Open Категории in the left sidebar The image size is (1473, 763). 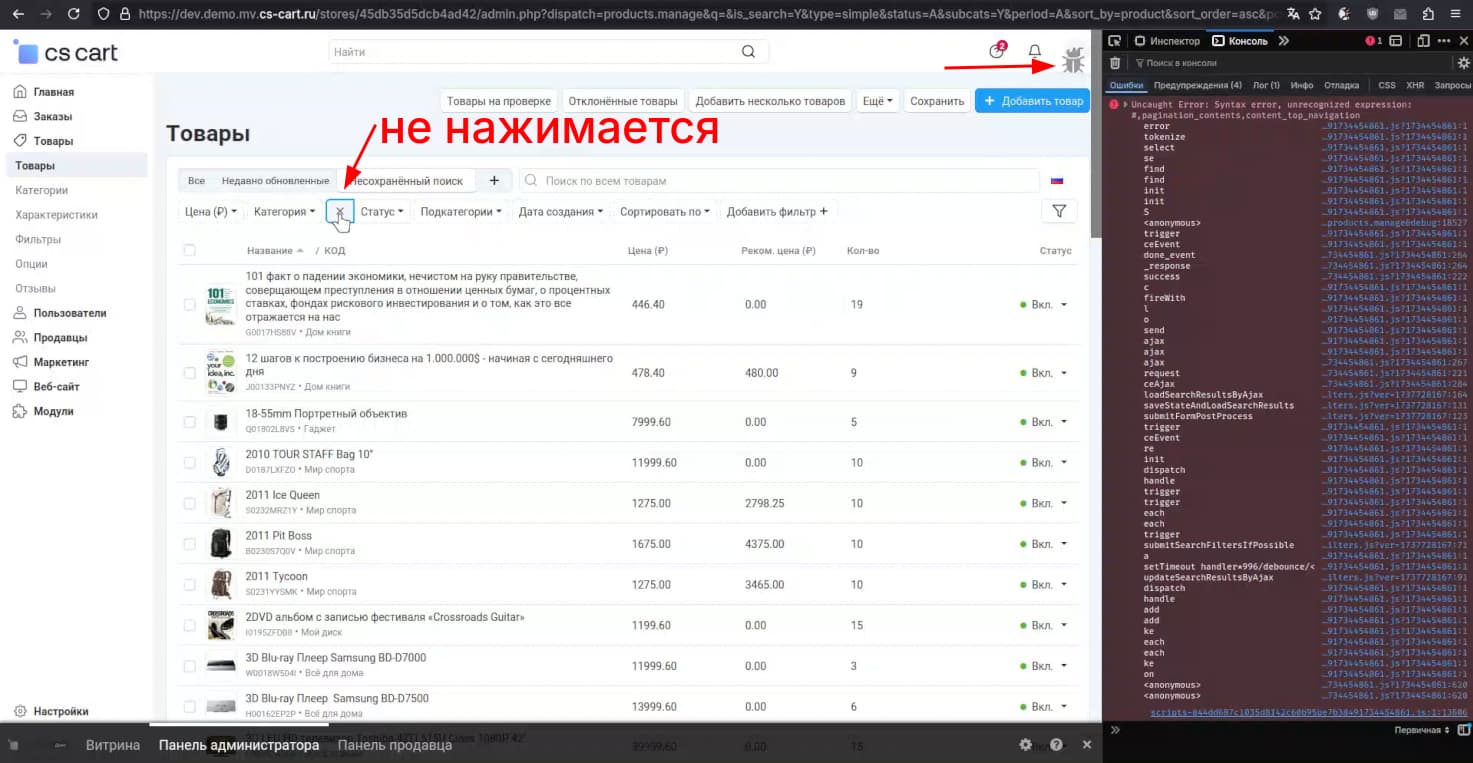coord(42,190)
